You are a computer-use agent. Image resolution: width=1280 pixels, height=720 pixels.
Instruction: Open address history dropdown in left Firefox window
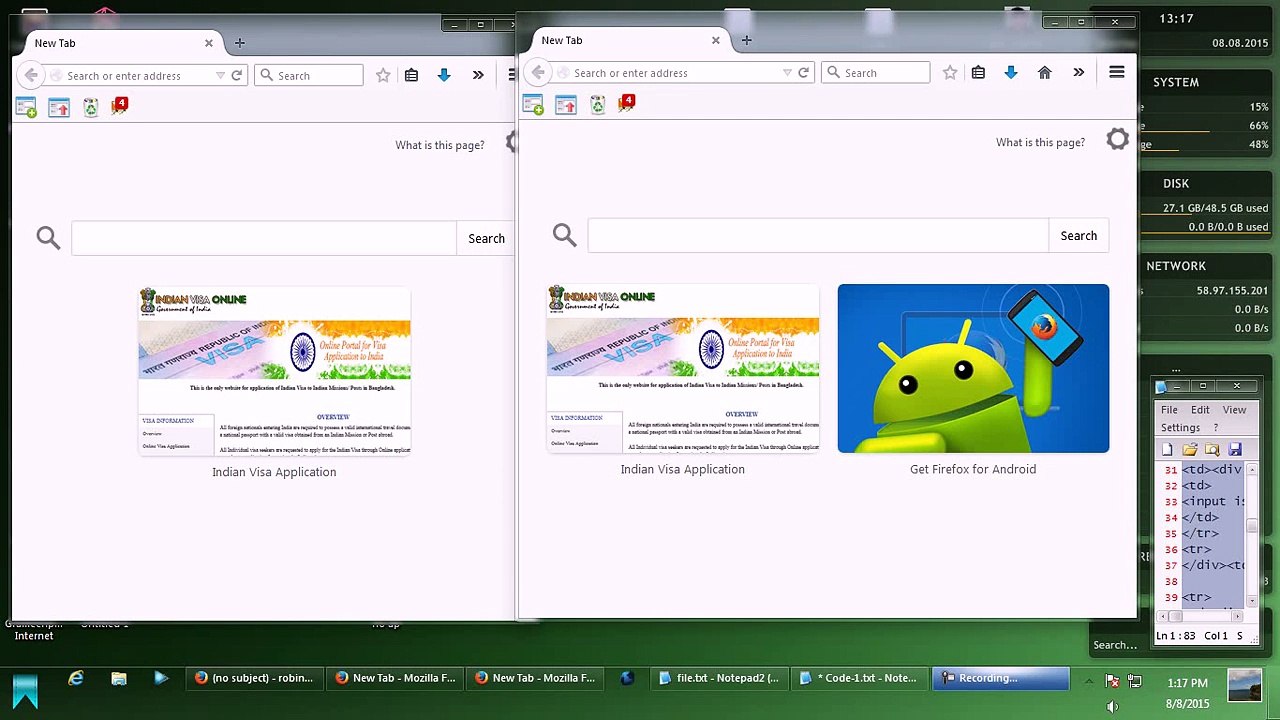(x=220, y=76)
